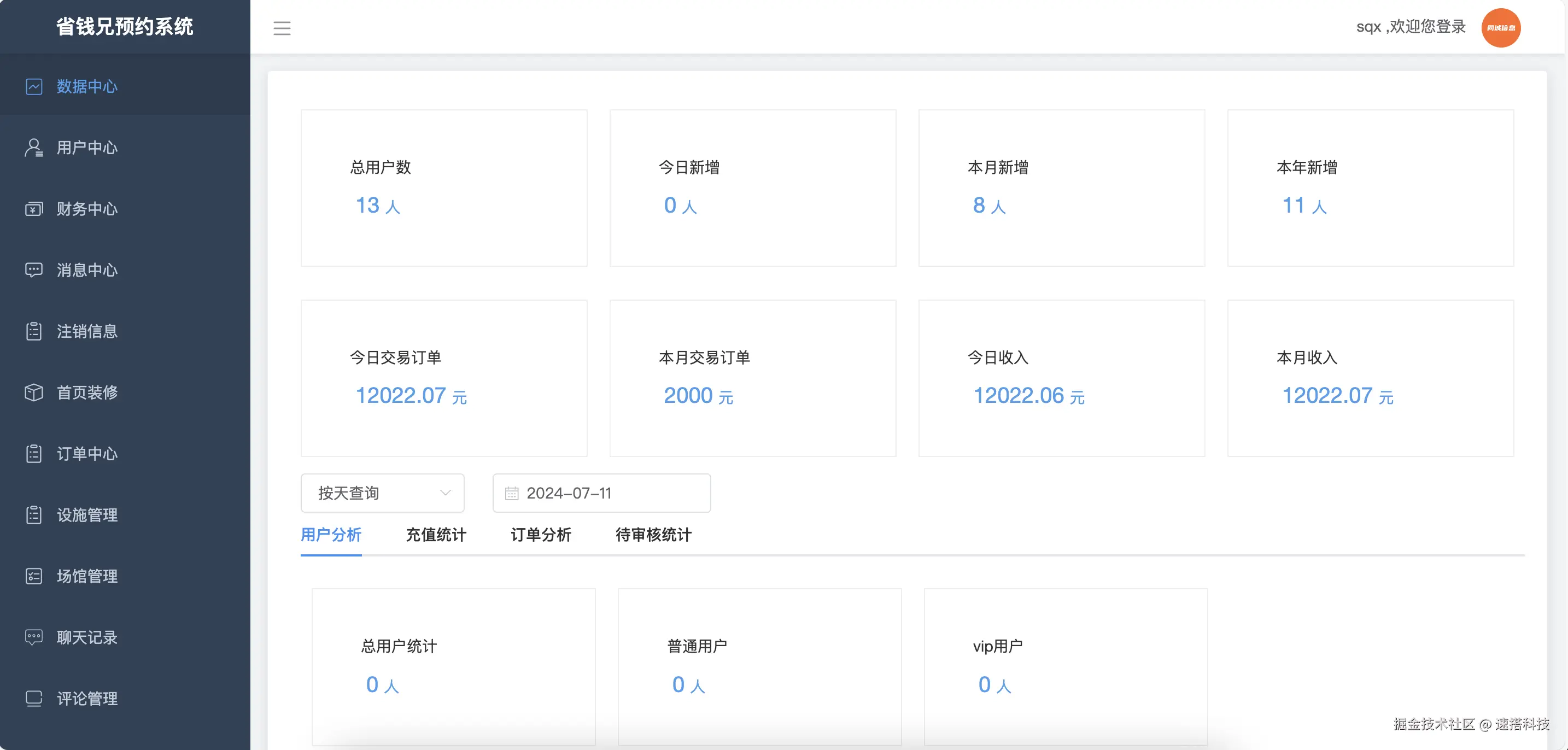Open the 按天查询 dropdown
Image resolution: width=1568 pixels, height=750 pixels.
382,493
